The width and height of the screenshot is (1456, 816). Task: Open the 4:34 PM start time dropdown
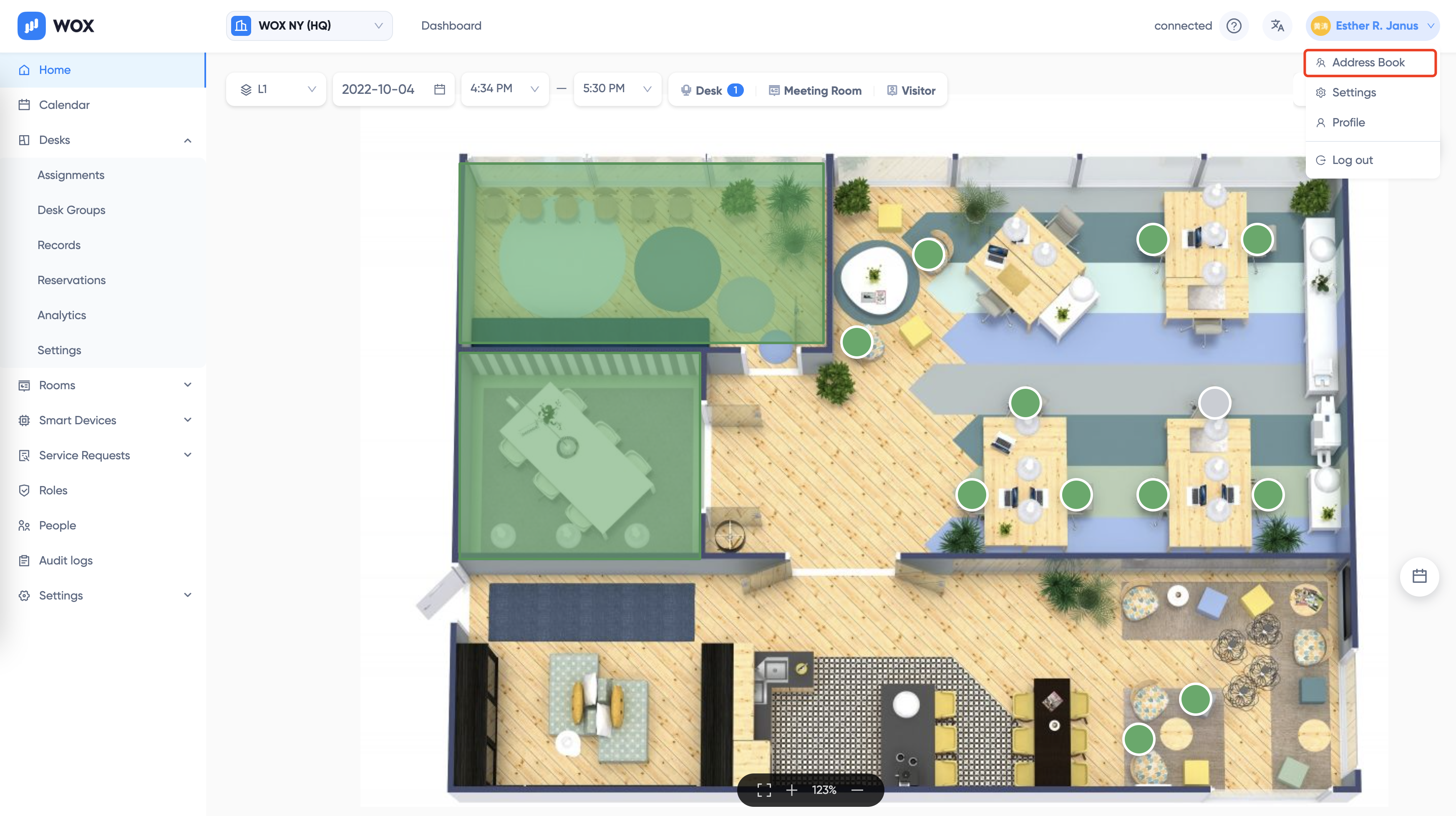(x=505, y=89)
